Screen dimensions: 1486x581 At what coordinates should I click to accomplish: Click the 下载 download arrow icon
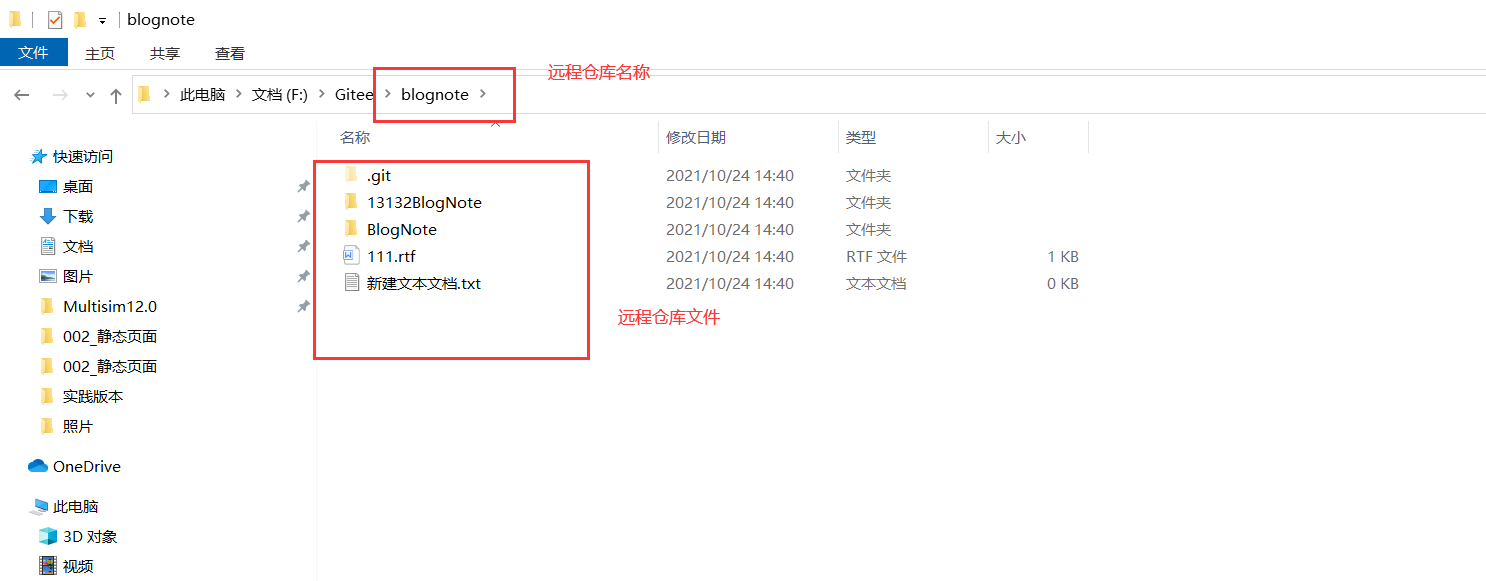point(47,216)
